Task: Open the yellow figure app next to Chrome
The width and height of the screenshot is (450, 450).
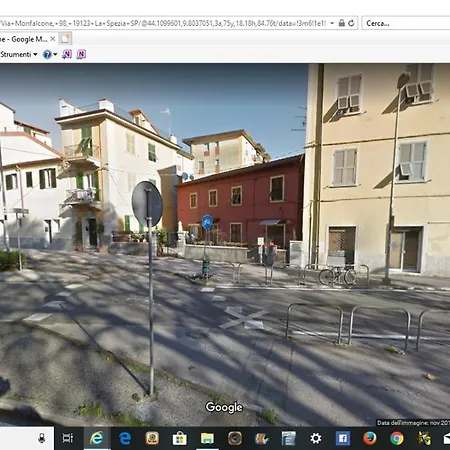Action: pyautogui.click(x=424, y=438)
